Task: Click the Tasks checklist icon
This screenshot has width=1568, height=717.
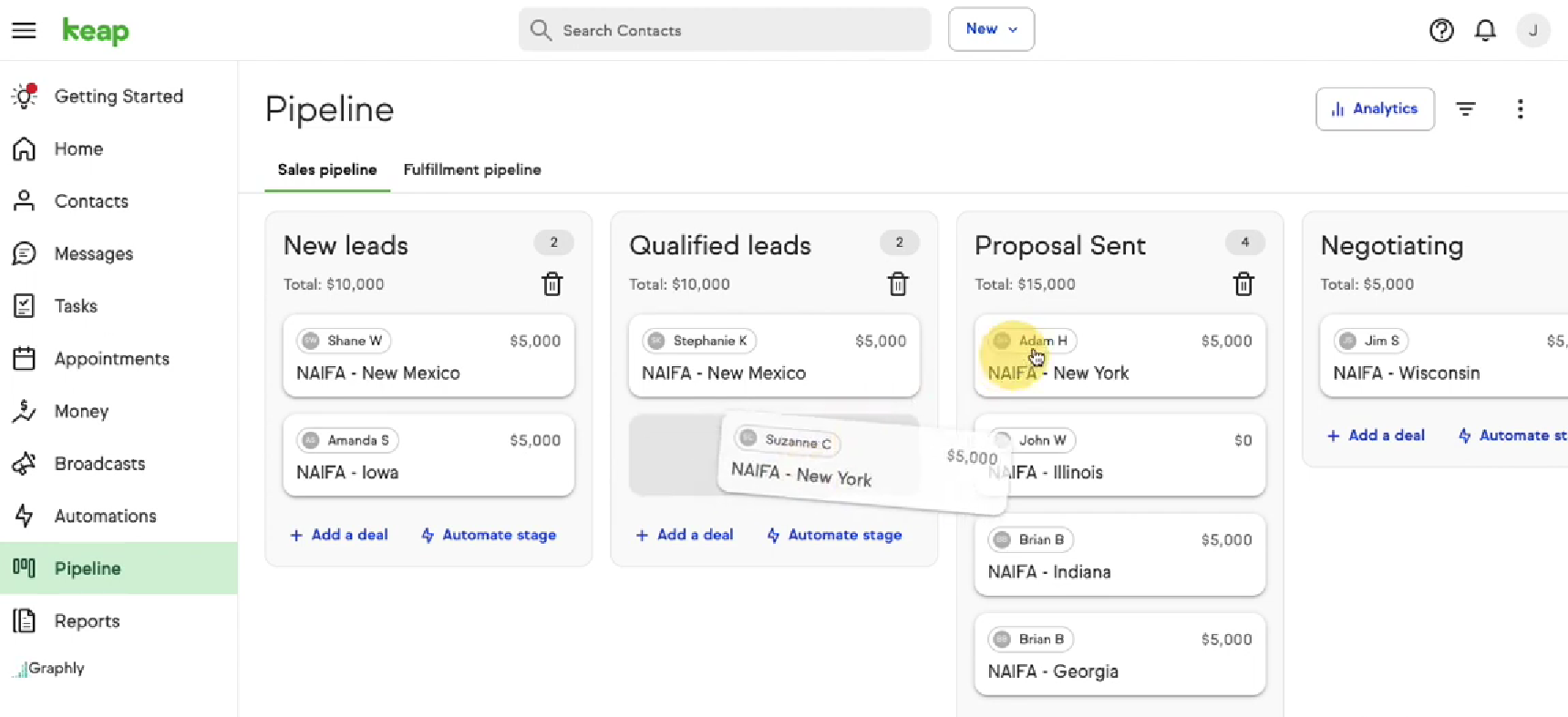Action: [25, 306]
